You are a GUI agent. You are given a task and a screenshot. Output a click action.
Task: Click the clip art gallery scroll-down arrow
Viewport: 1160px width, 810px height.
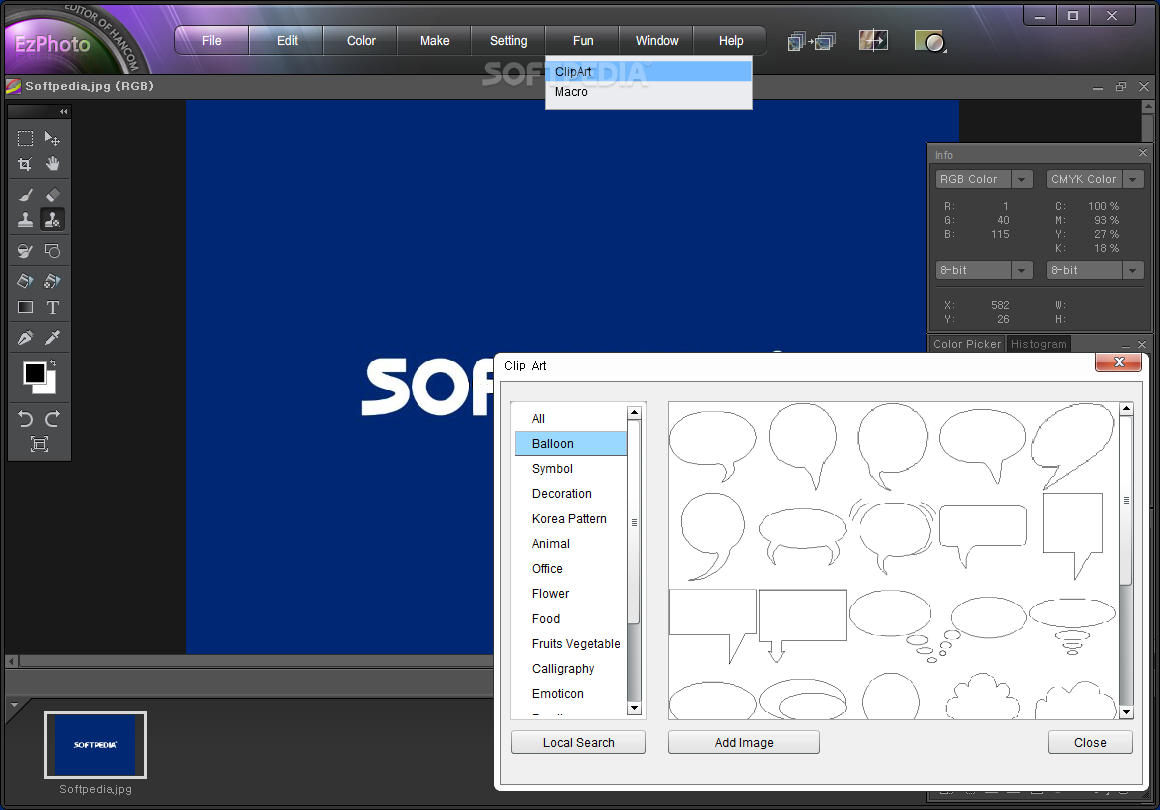(x=1126, y=712)
